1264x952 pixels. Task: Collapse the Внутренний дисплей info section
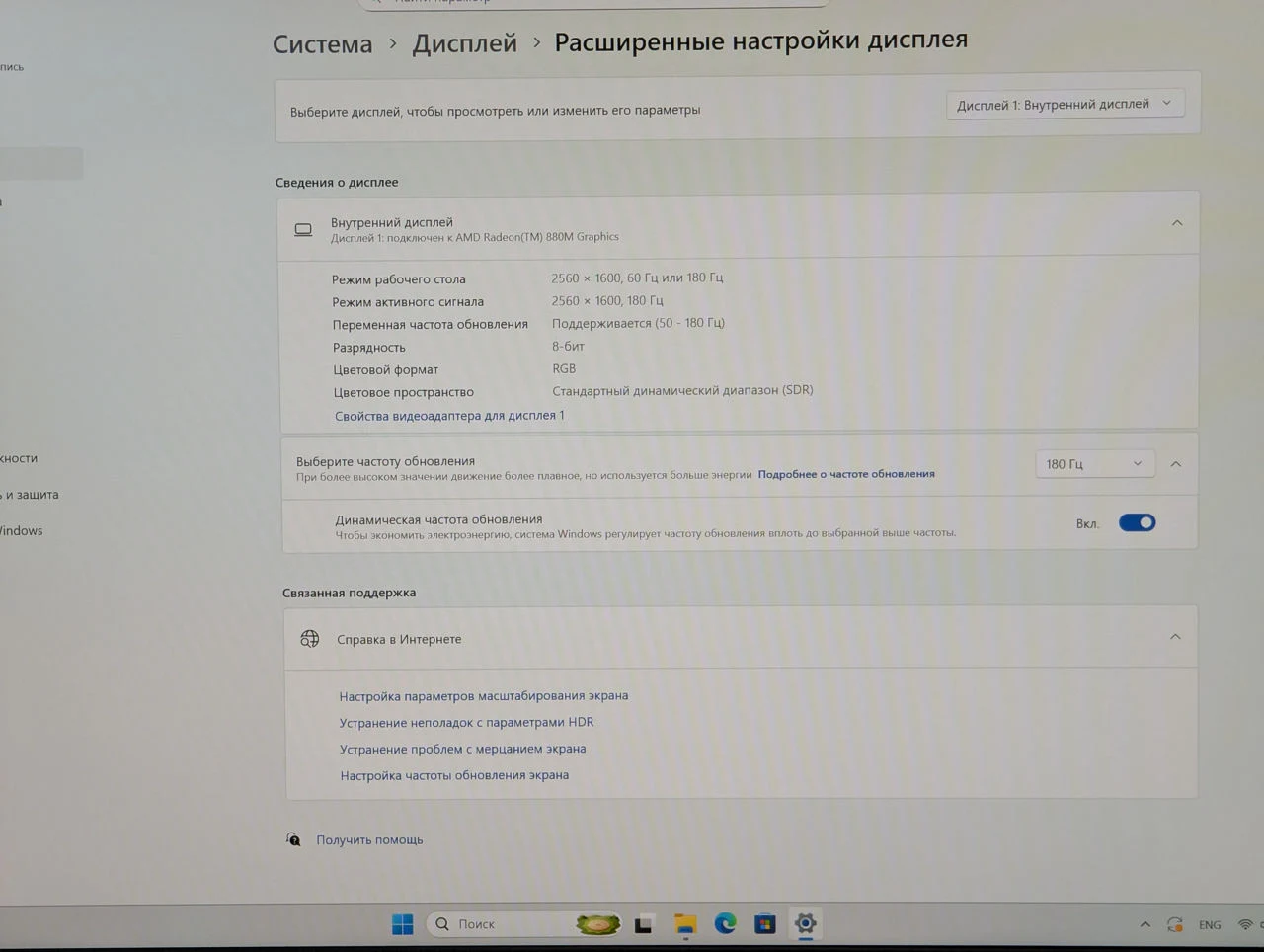pyautogui.click(x=1177, y=223)
